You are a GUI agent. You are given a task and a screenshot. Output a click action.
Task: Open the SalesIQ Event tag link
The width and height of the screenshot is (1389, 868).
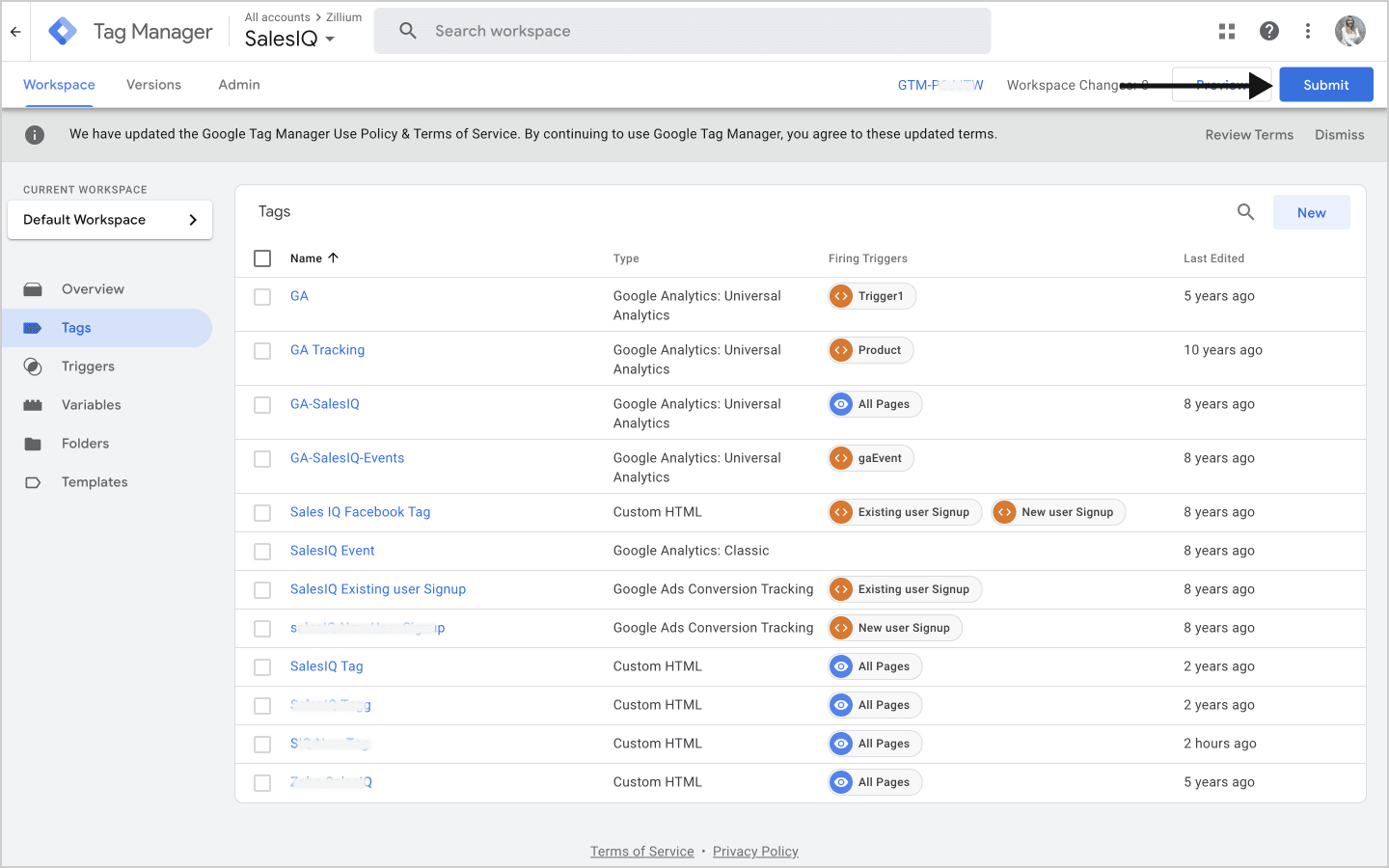332,551
